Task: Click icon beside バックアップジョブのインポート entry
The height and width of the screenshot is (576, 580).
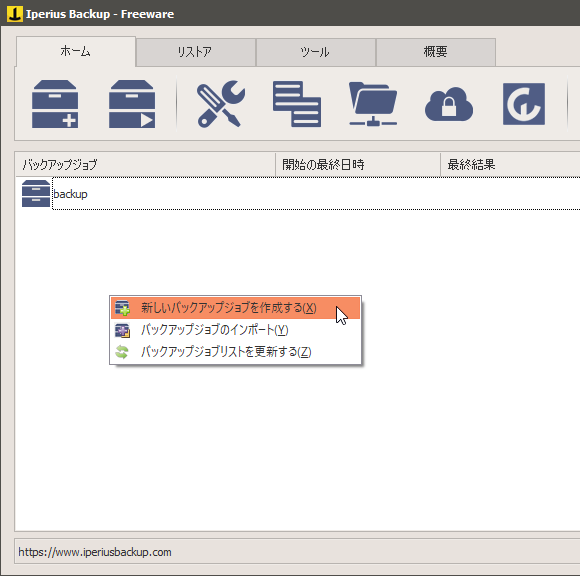Action: point(122,330)
